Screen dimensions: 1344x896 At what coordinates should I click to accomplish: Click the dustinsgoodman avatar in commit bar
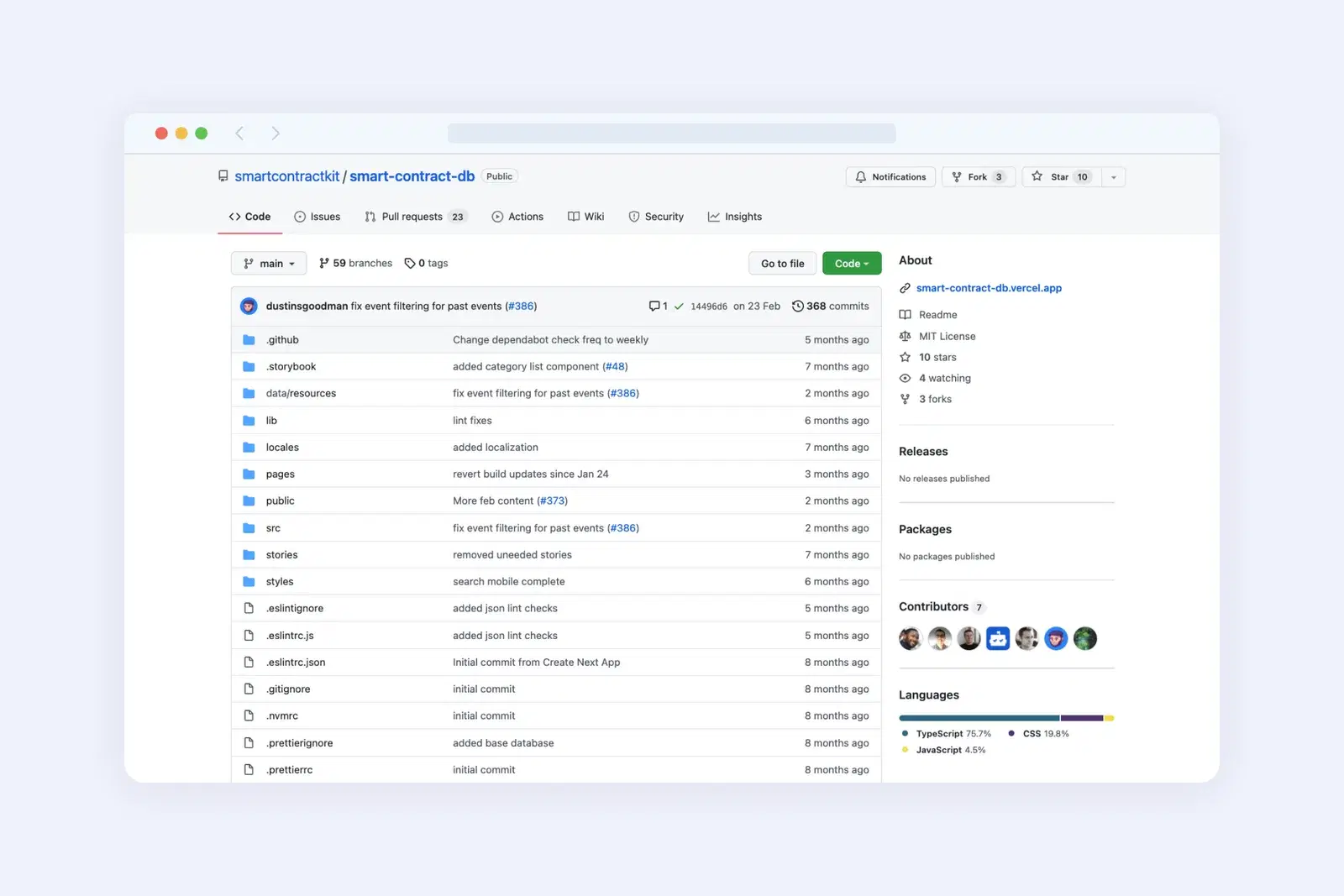pyautogui.click(x=249, y=307)
